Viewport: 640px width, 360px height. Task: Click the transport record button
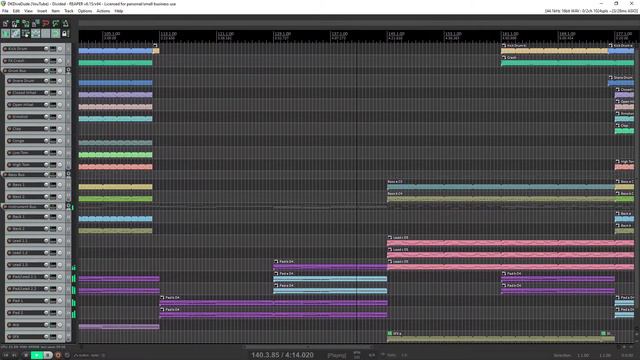click(x=58, y=355)
